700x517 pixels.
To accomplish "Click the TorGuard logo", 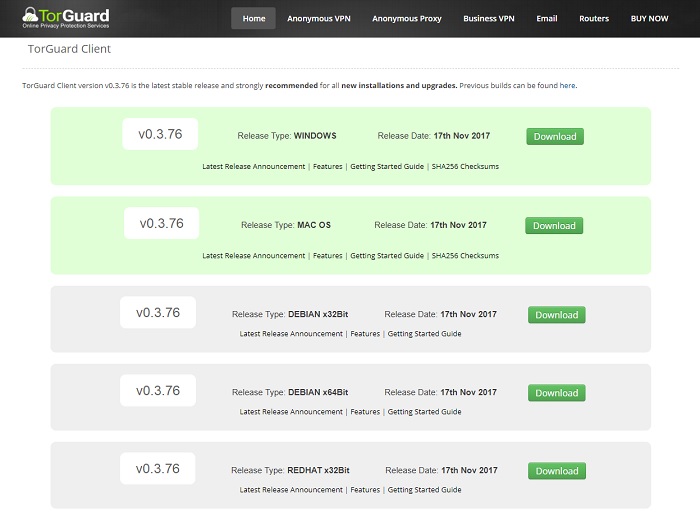I will click(x=66, y=18).
